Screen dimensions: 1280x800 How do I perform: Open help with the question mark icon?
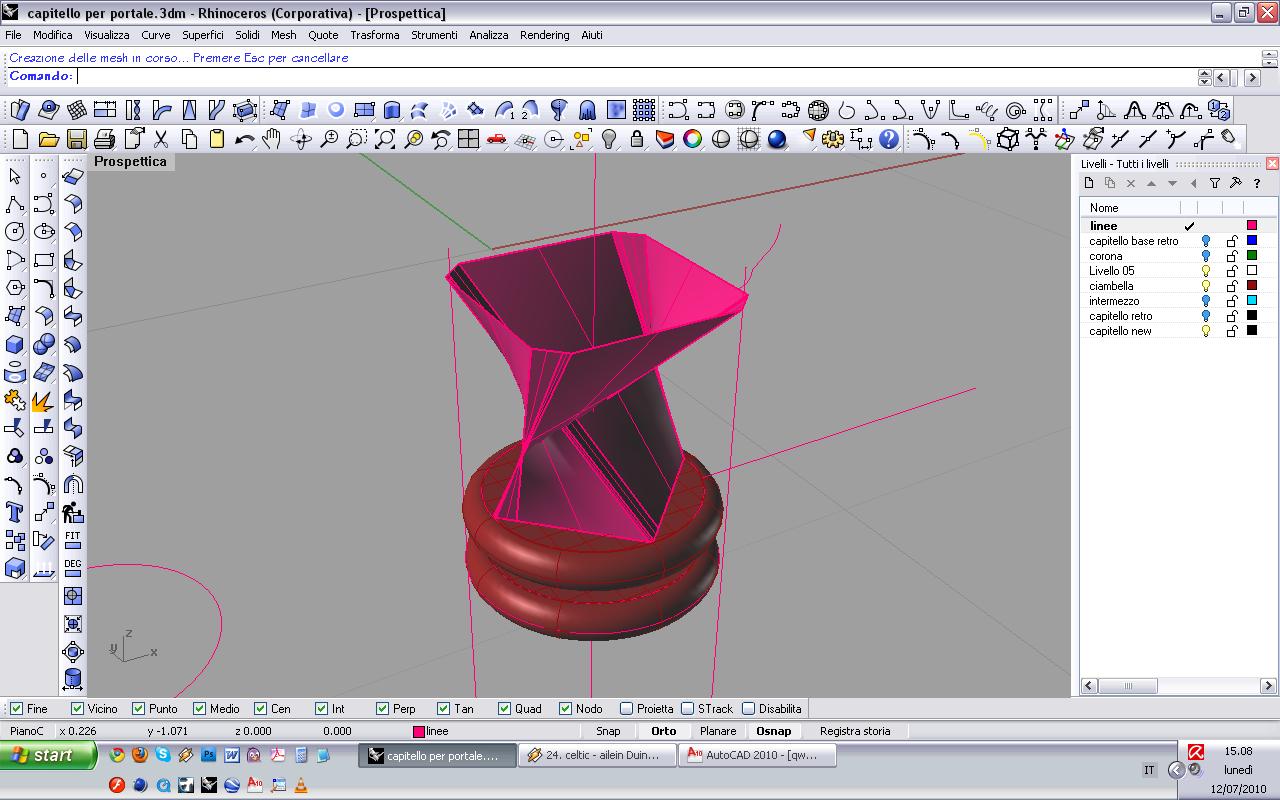[889, 139]
